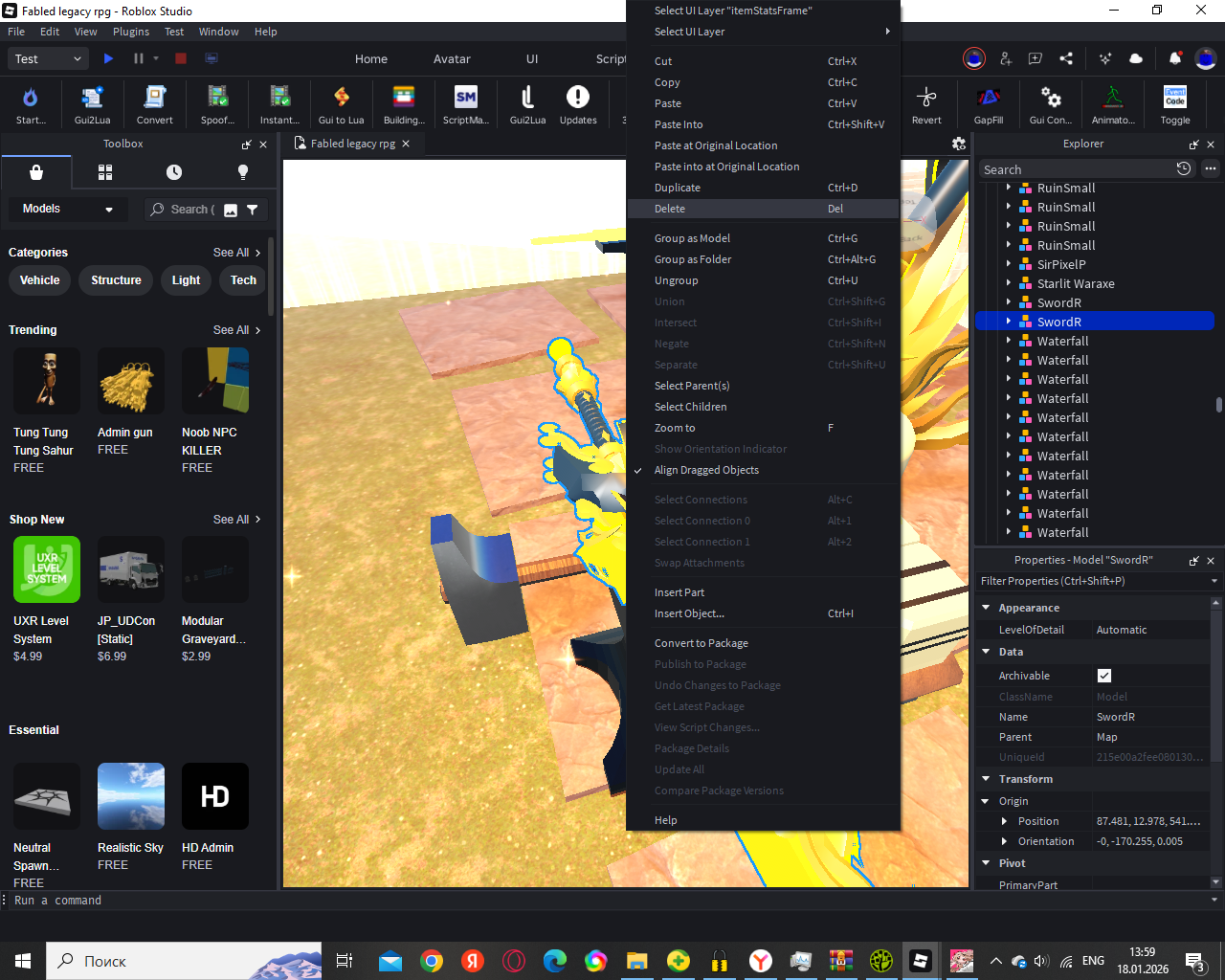Open the Explorer more options ellipsis
The height and width of the screenshot is (980, 1225).
[x=1211, y=168]
